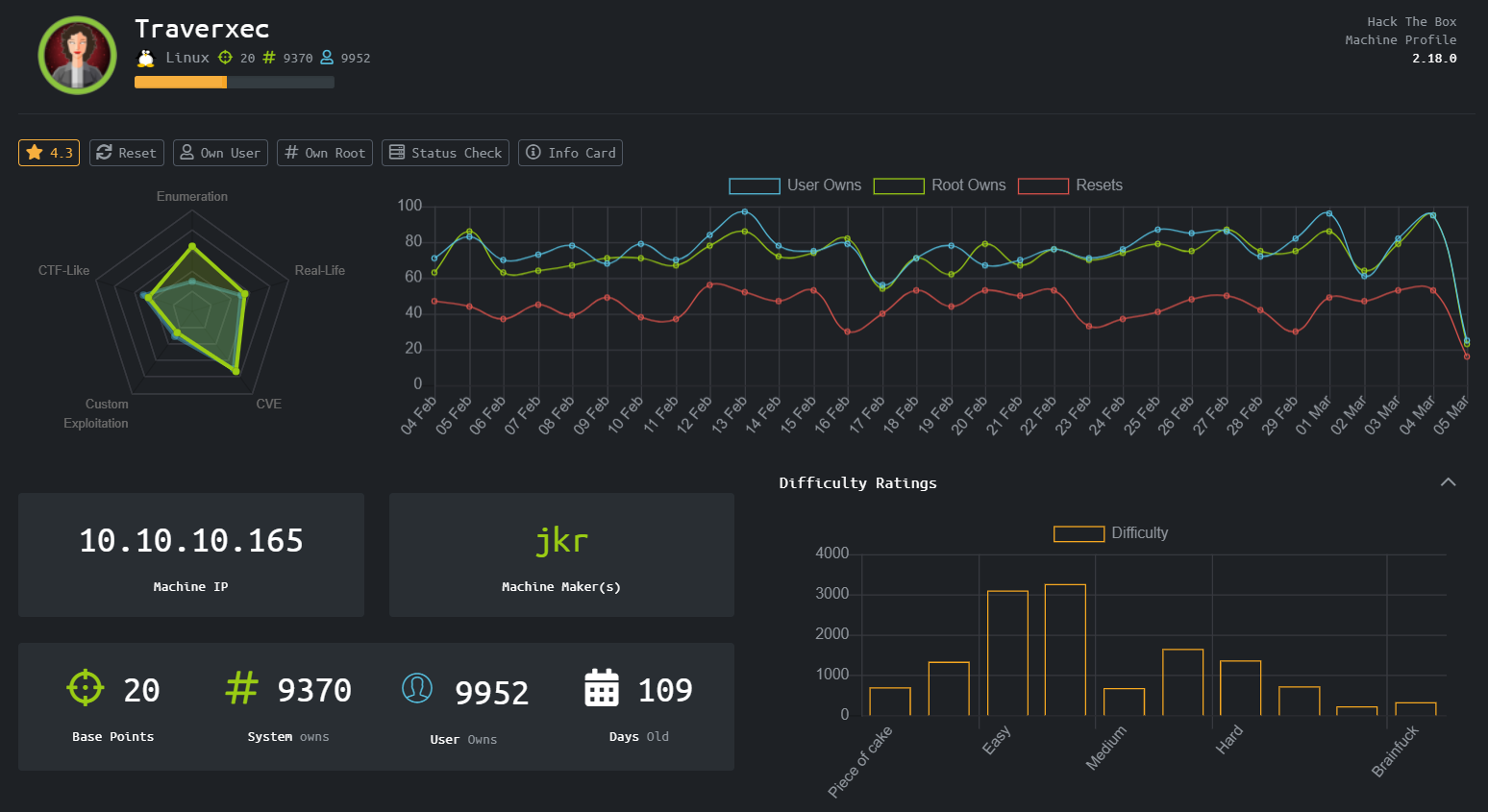The image size is (1488, 812).
Task: Click the Reset button
Action: click(127, 153)
